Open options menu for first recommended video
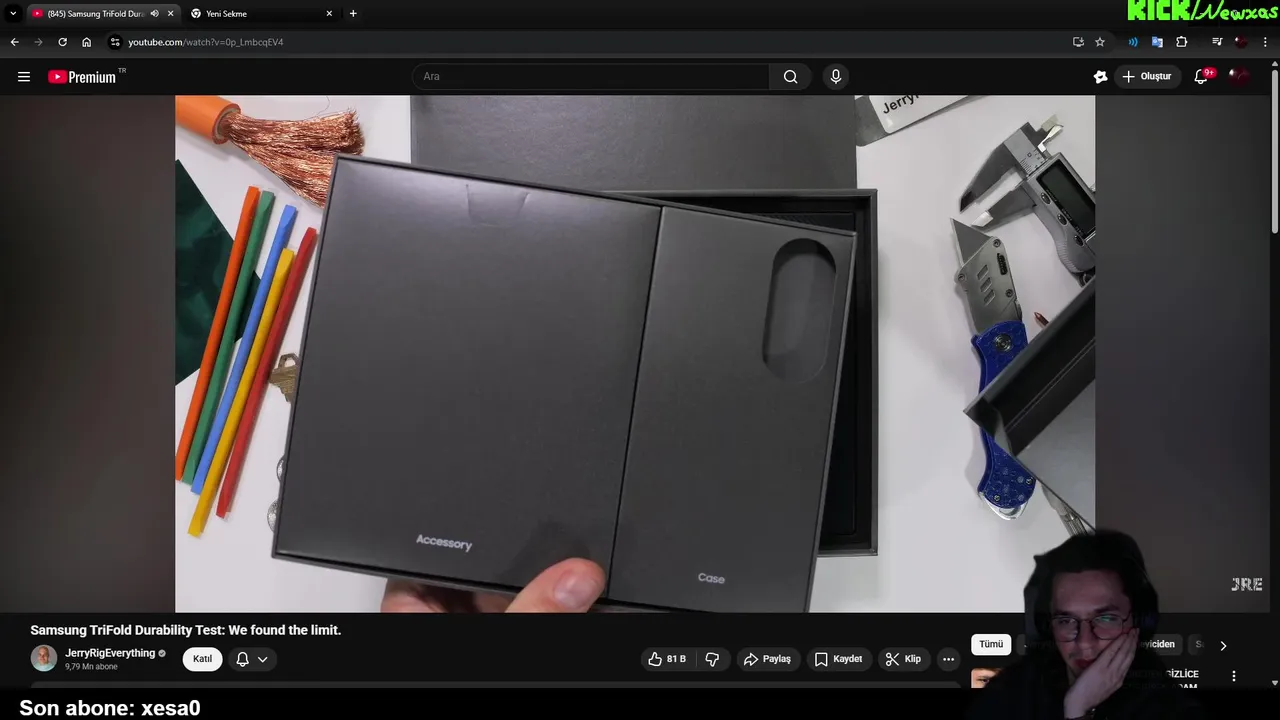 click(x=1234, y=676)
